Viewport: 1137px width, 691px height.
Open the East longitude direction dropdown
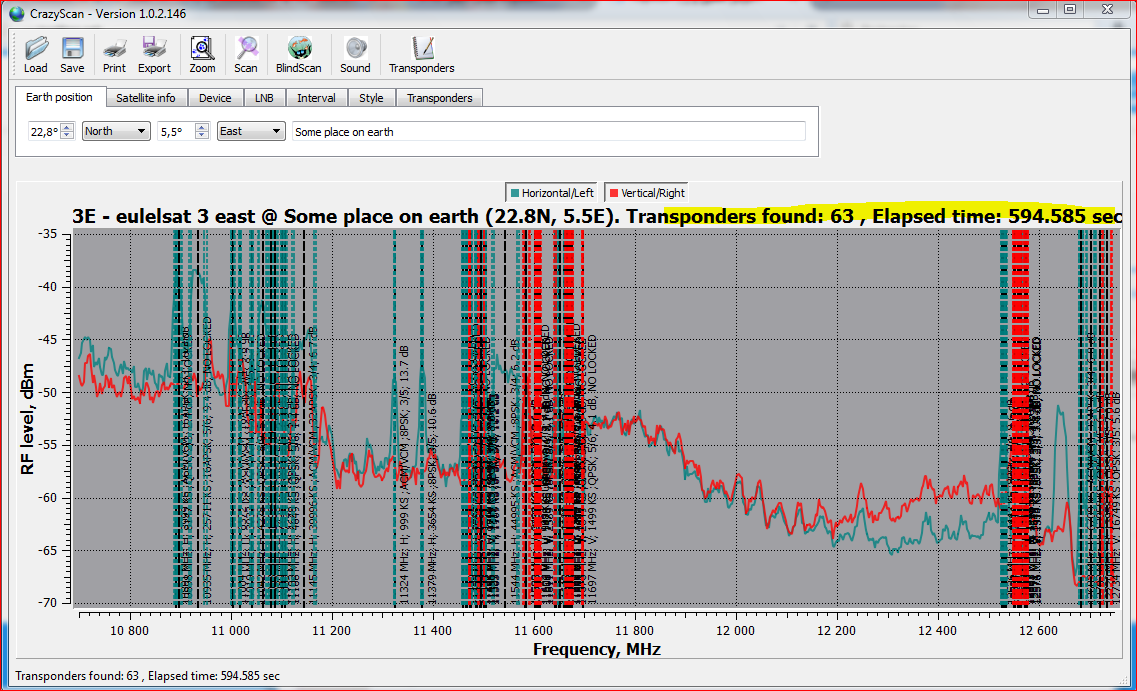pyautogui.click(x=250, y=131)
